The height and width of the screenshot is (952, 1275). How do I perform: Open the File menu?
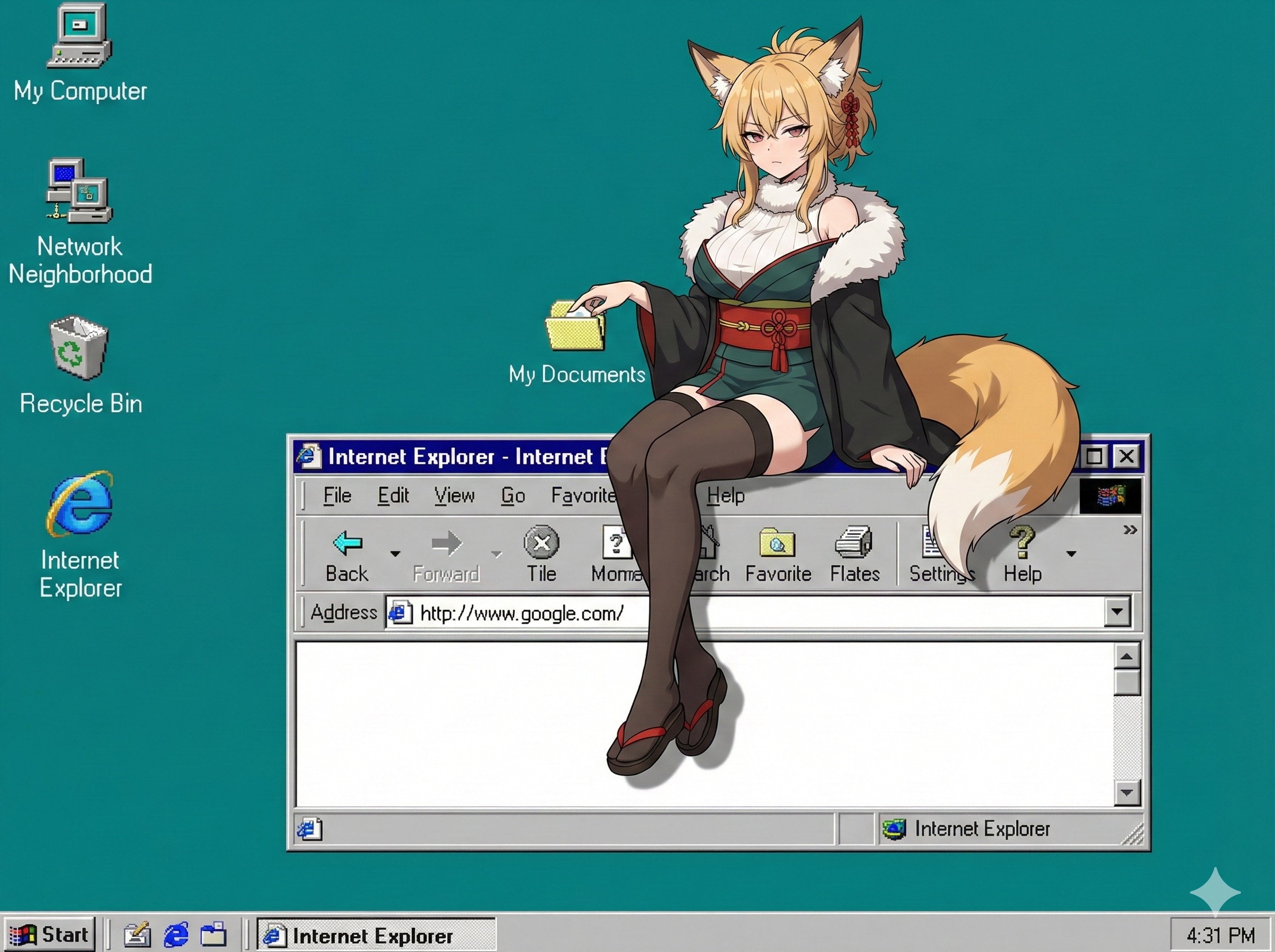[x=337, y=496]
